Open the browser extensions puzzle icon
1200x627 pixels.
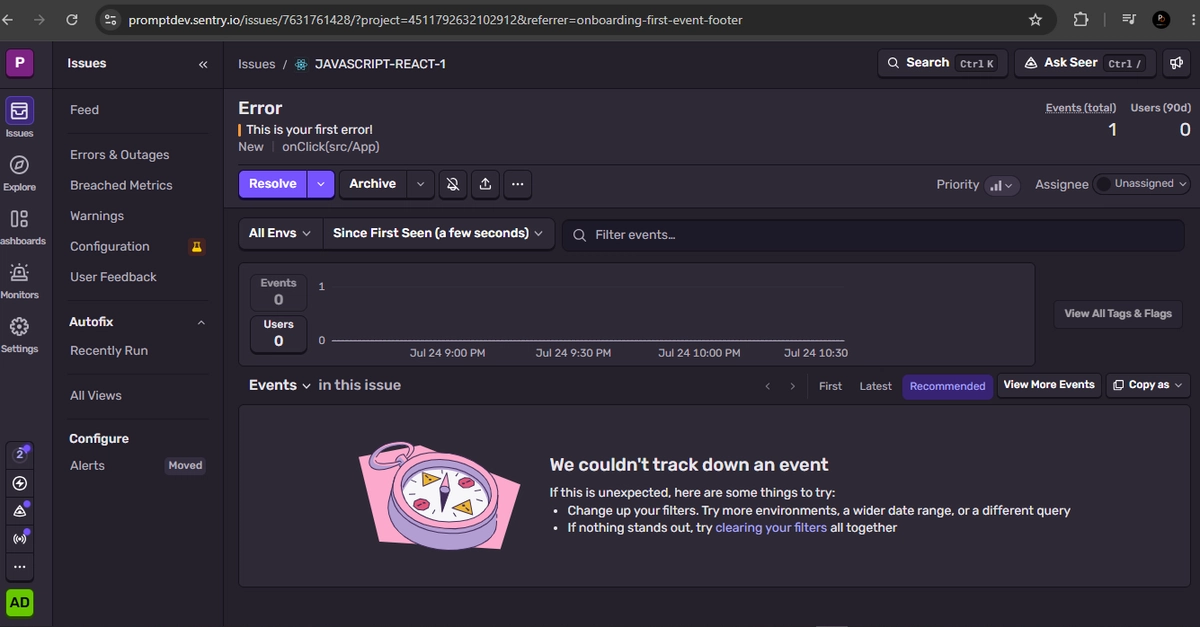1081,19
